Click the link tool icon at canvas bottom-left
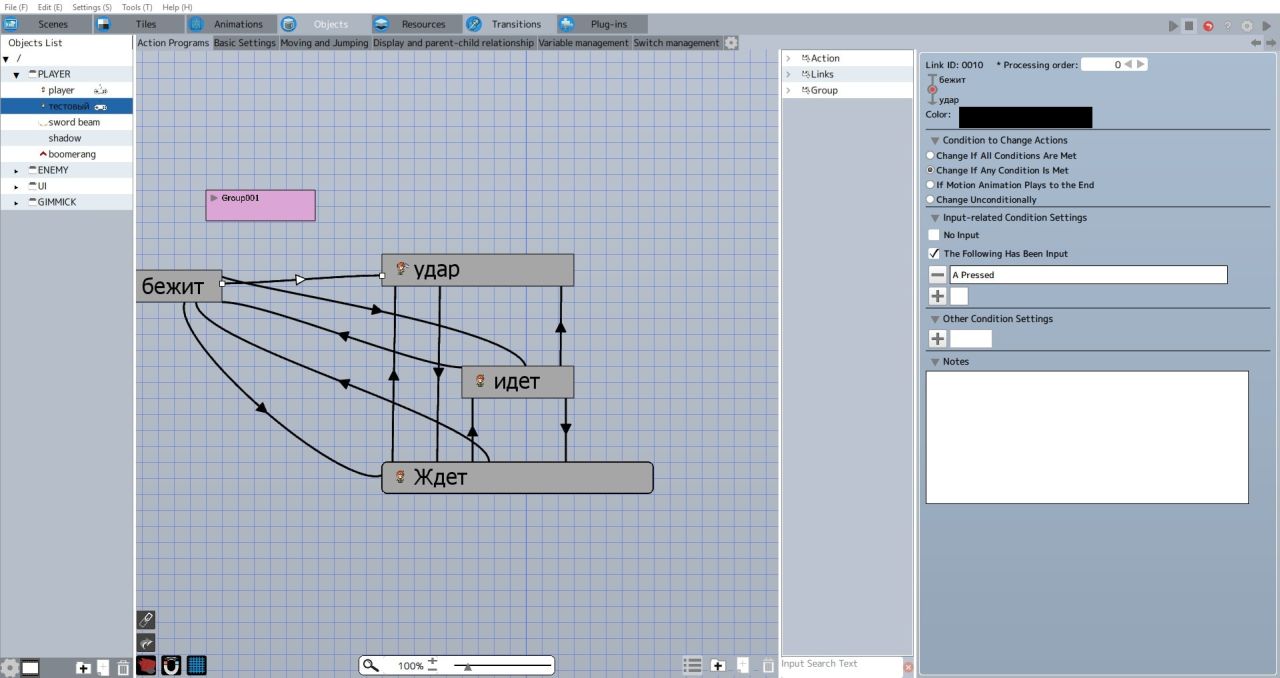This screenshot has height=678, width=1280. click(x=146, y=620)
